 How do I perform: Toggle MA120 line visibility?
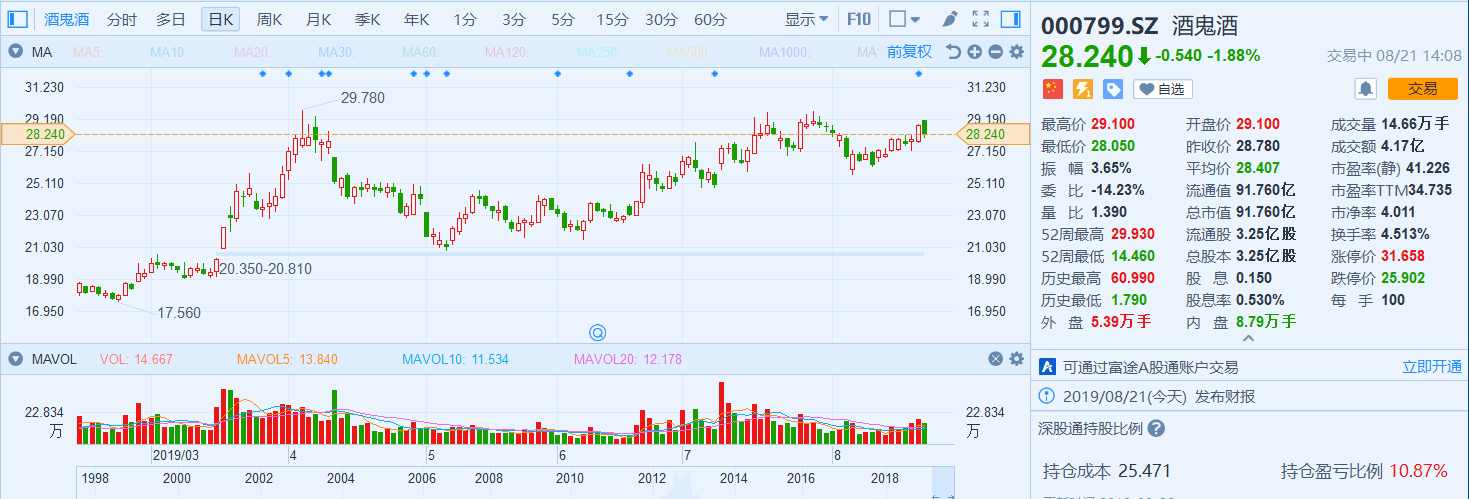(x=505, y=52)
